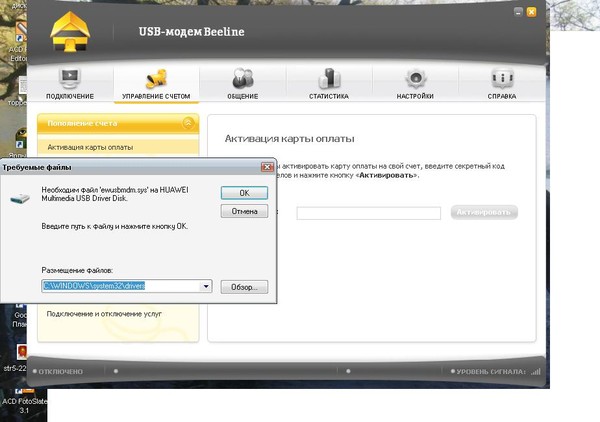Collapse the Пополнение счета panel chevron
Screen dimensions: 600x422
coord(188,123)
